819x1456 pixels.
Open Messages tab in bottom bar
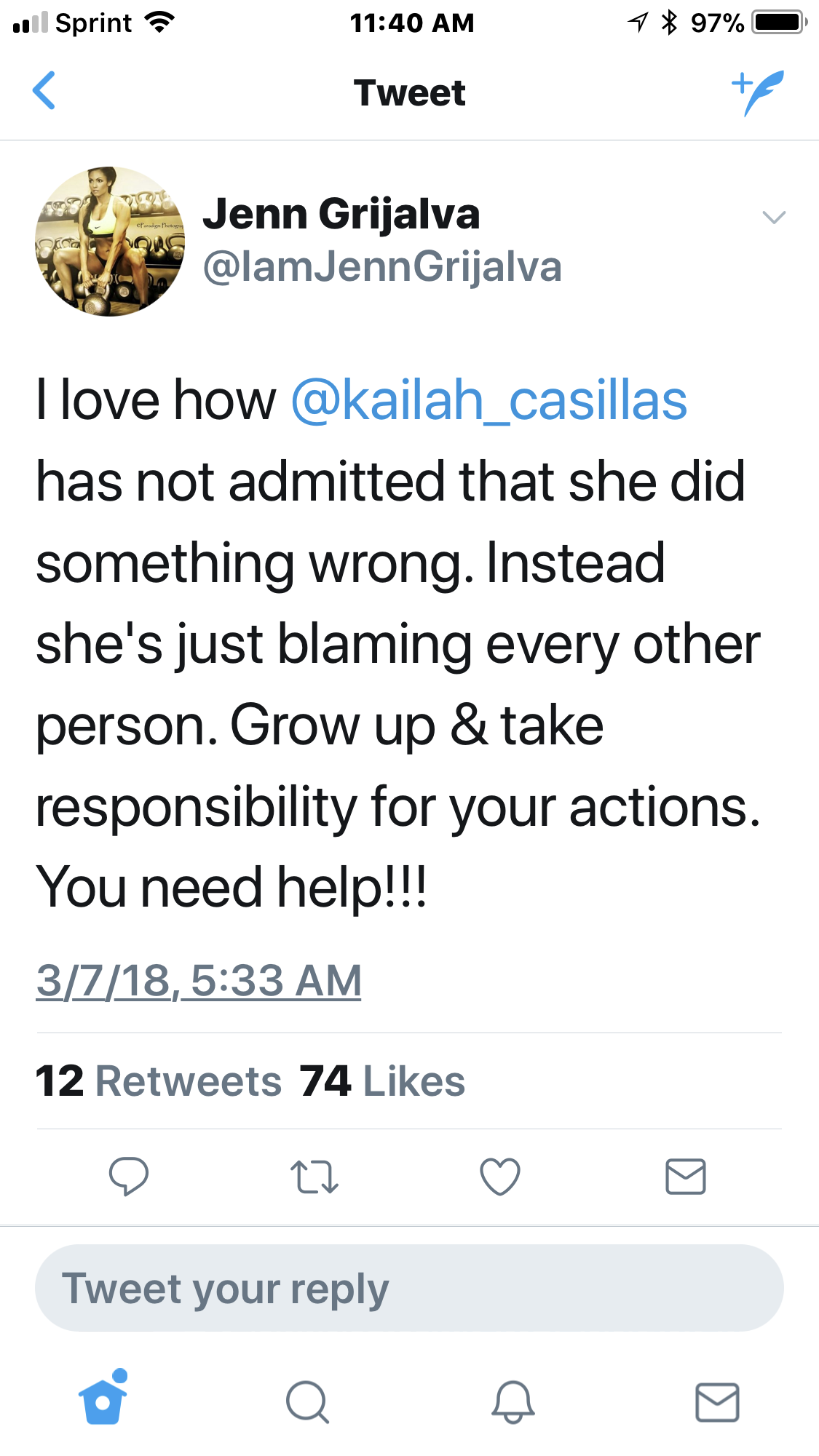pos(718,1402)
